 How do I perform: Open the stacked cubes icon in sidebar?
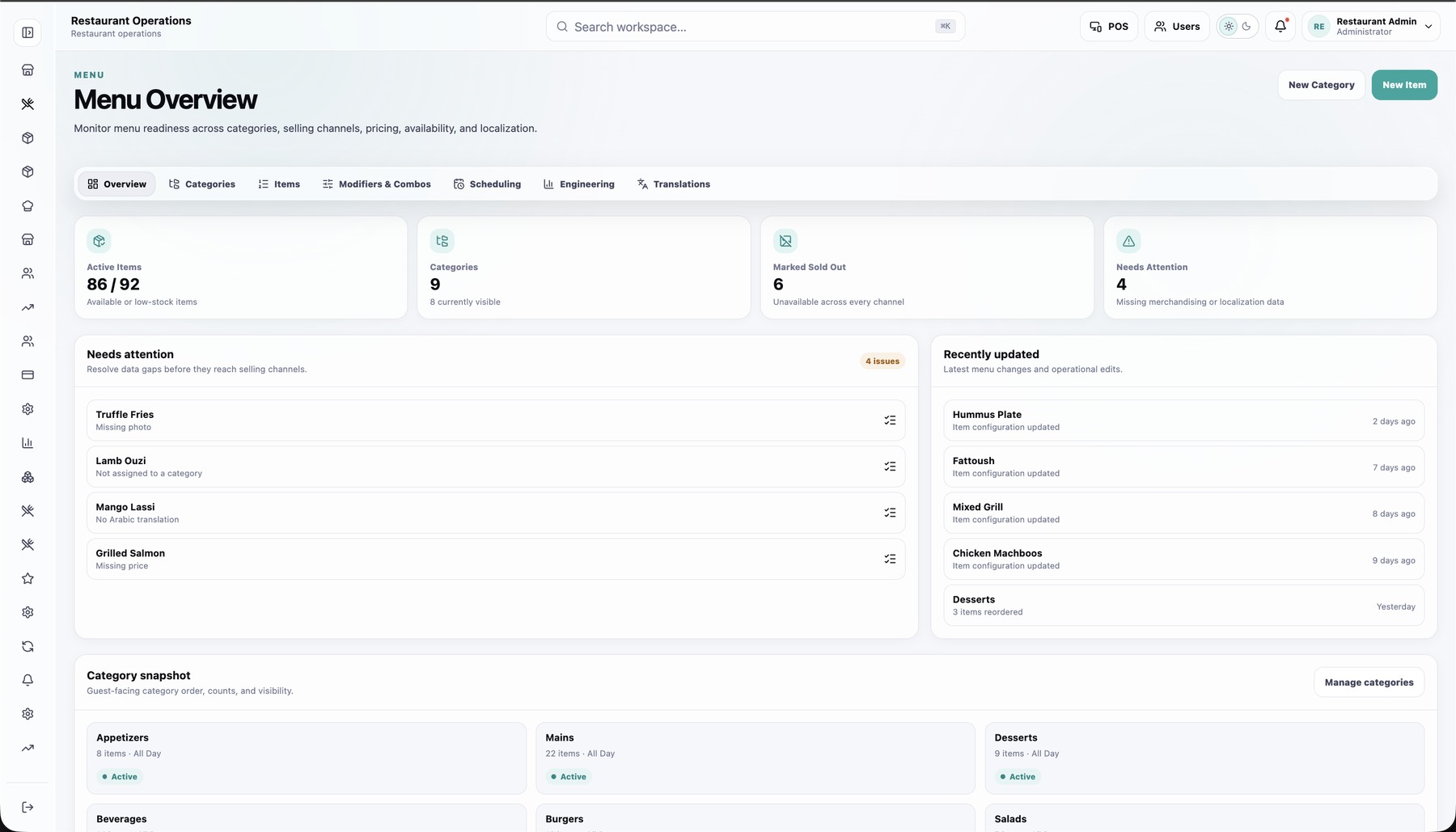point(28,477)
